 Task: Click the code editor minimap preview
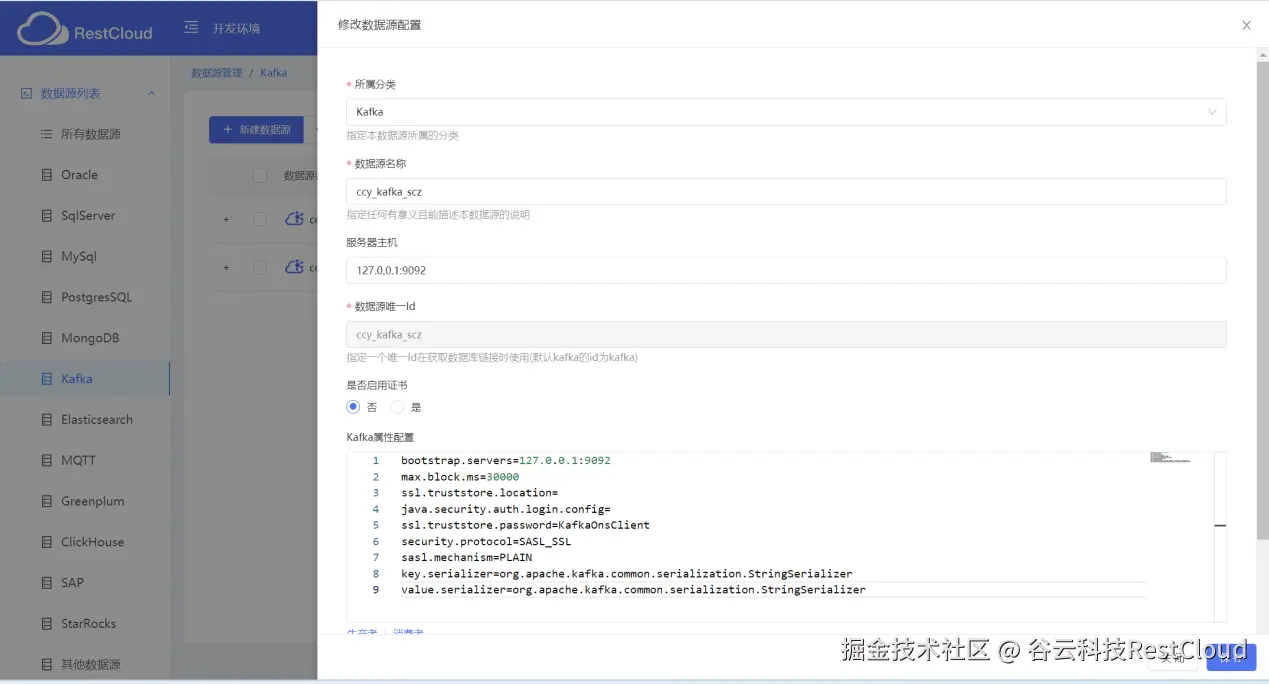pyautogui.click(x=1170, y=458)
